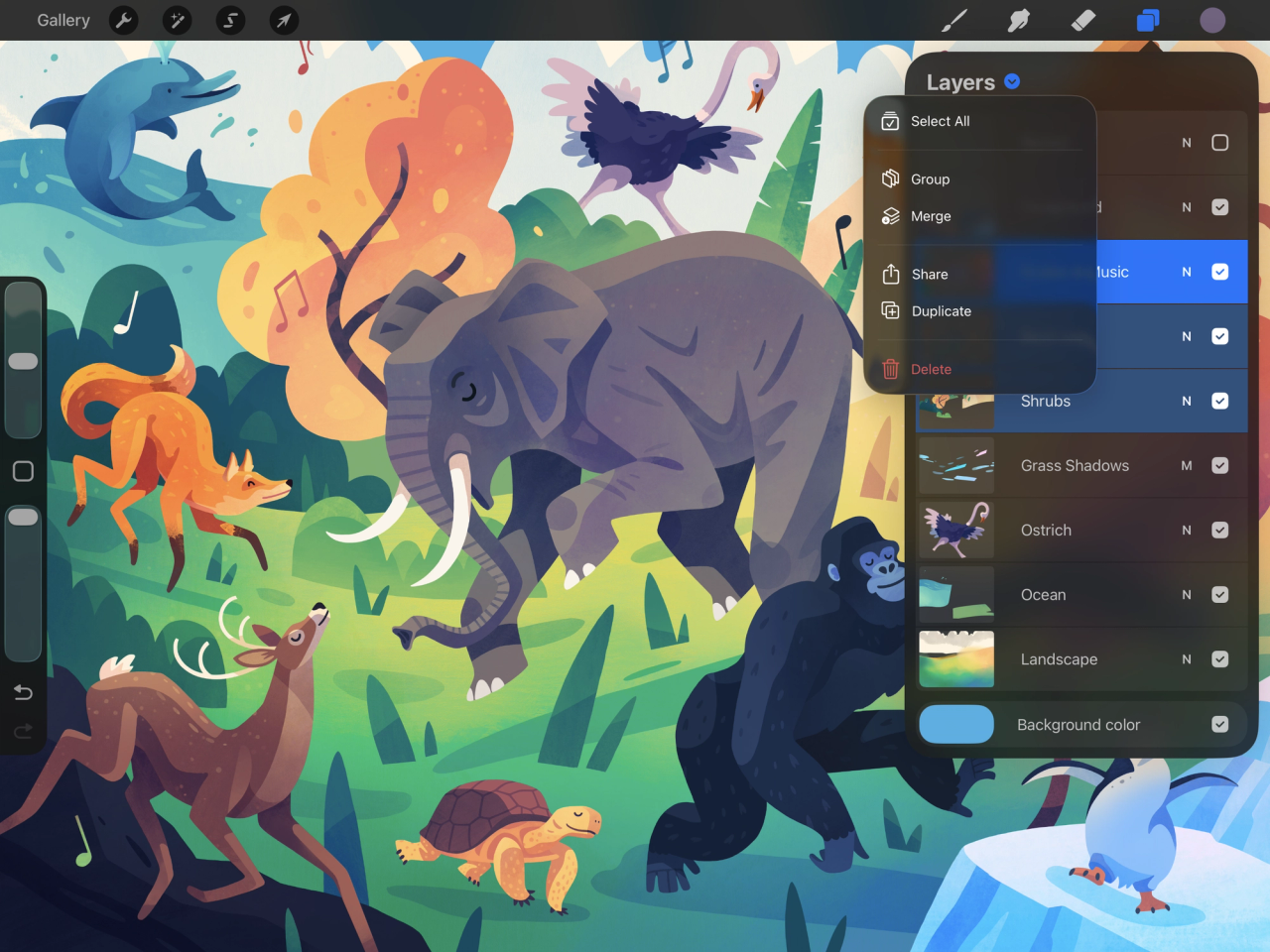Hide the Grass Shadows layer
This screenshot has width=1270, height=952.
click(x=1220, y=465)
